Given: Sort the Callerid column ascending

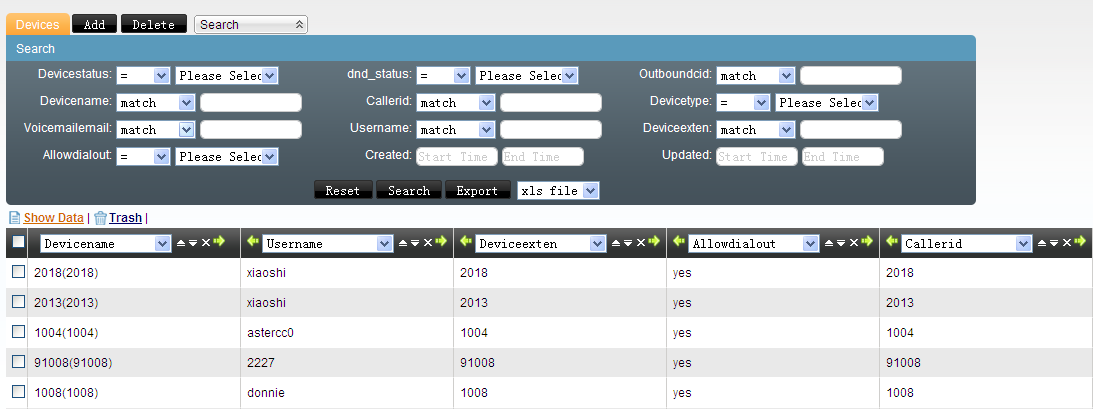Looking at the screenshot, I should pyautogui.click(x=1042, y=242).
